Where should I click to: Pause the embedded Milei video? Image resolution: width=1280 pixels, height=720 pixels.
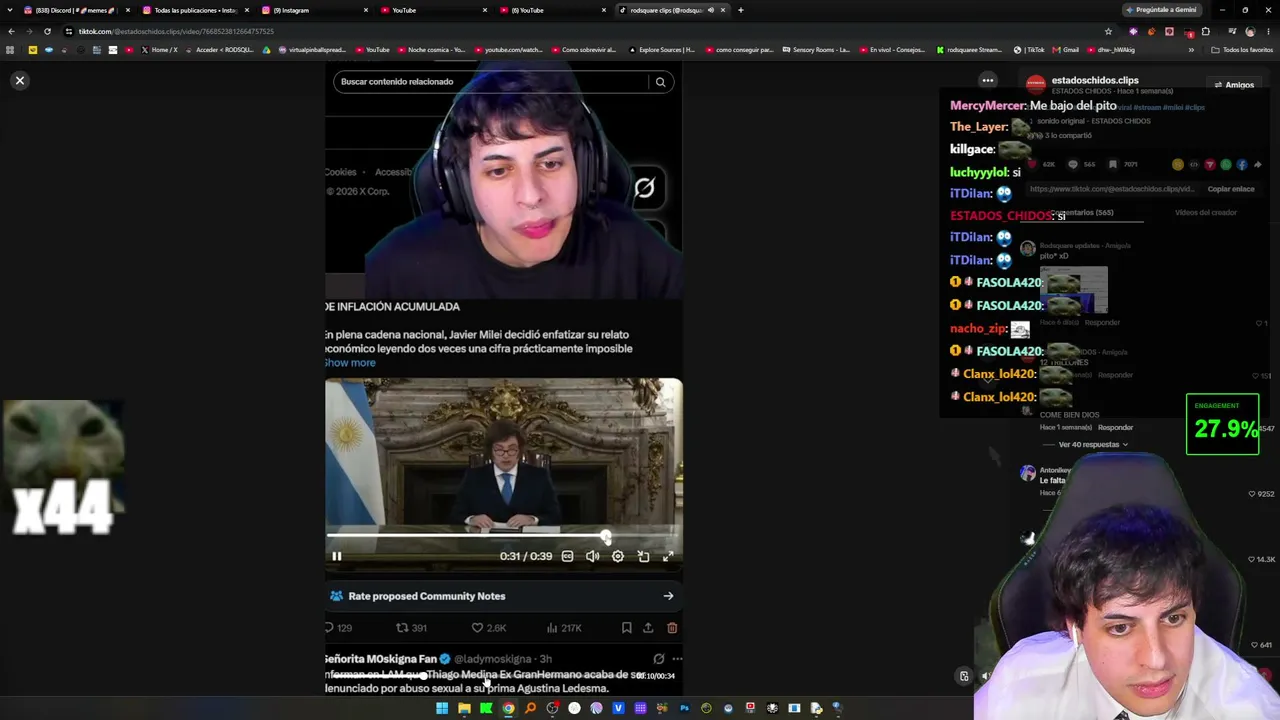click(x=337, y=556)
